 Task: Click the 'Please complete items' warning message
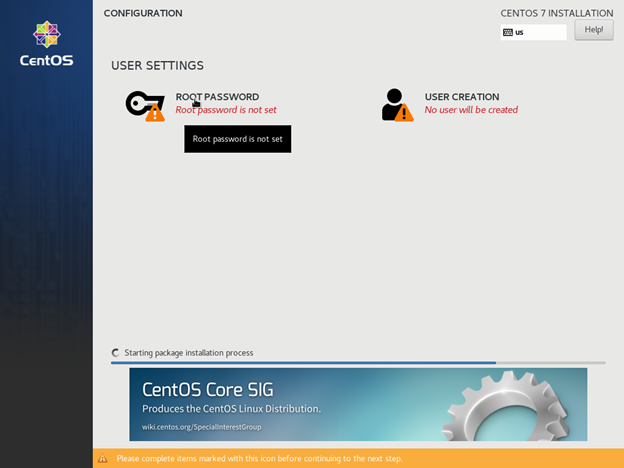259,458
